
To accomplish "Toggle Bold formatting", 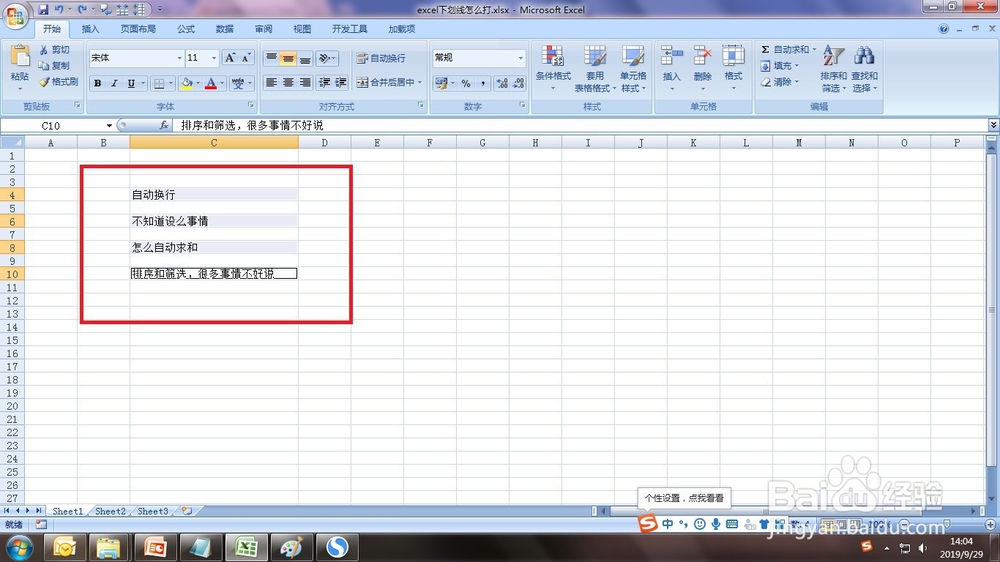I will point(98,83).
